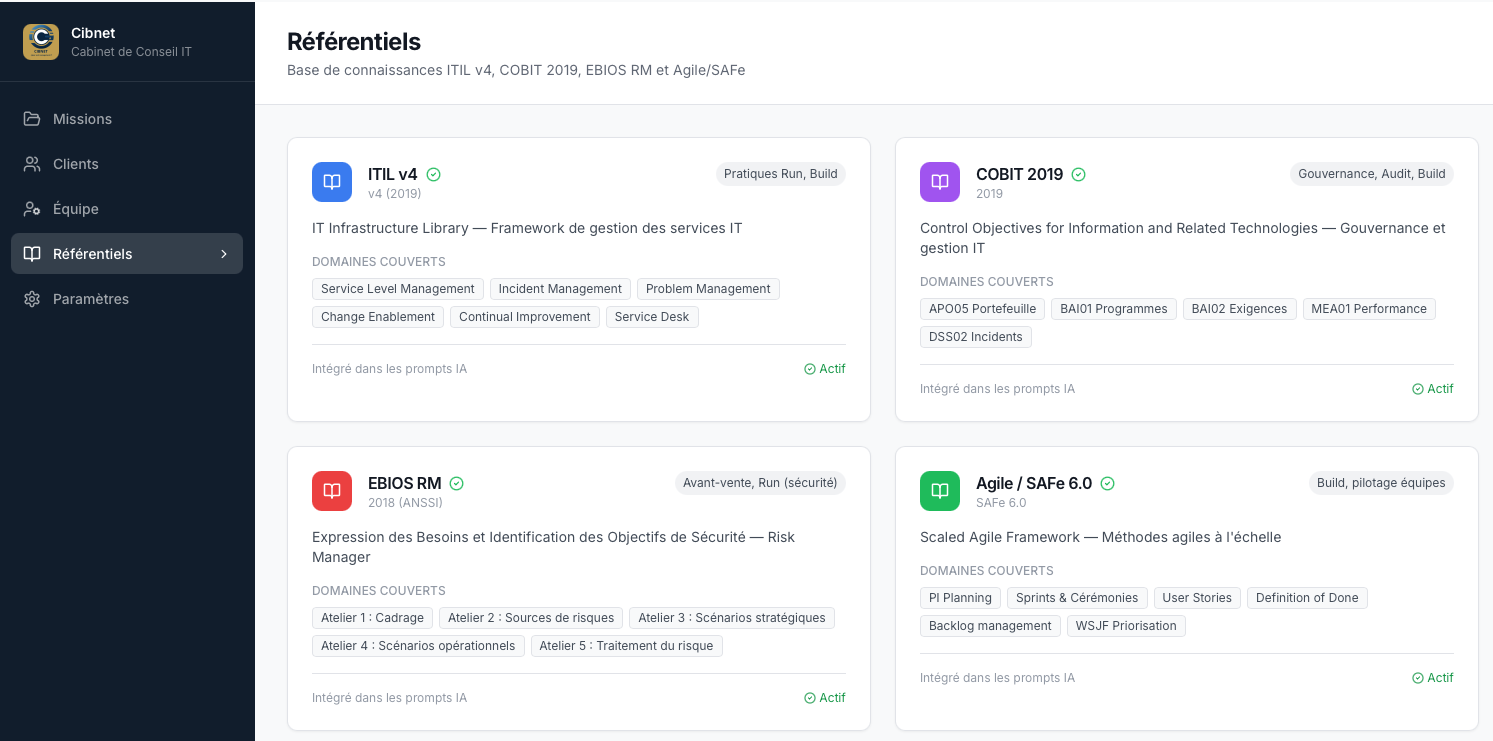Click the Équipe user-gear icon
Screen dimensions: 1493x741
tap(32, 209)
